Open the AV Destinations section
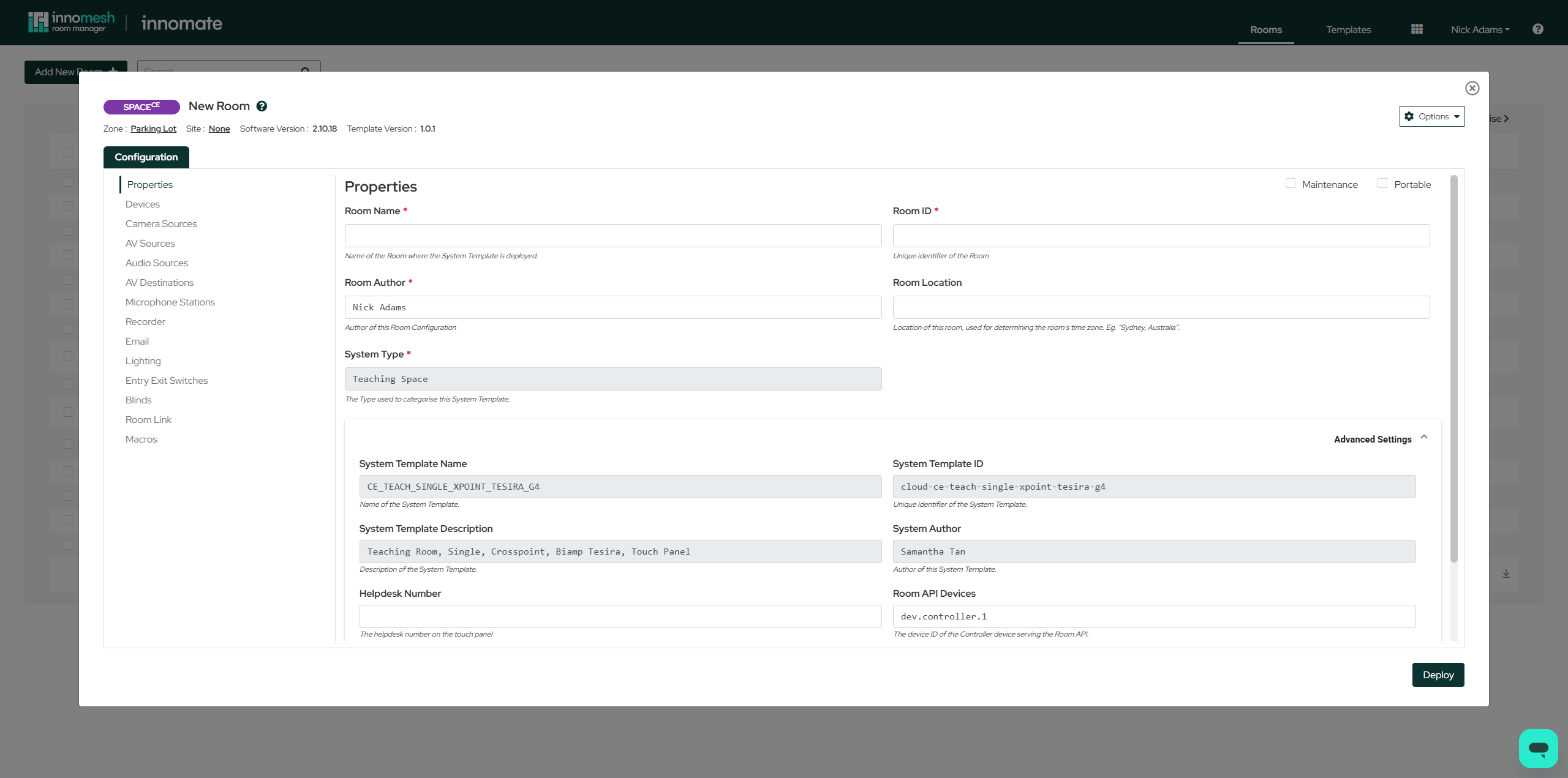 coord(159,283)
